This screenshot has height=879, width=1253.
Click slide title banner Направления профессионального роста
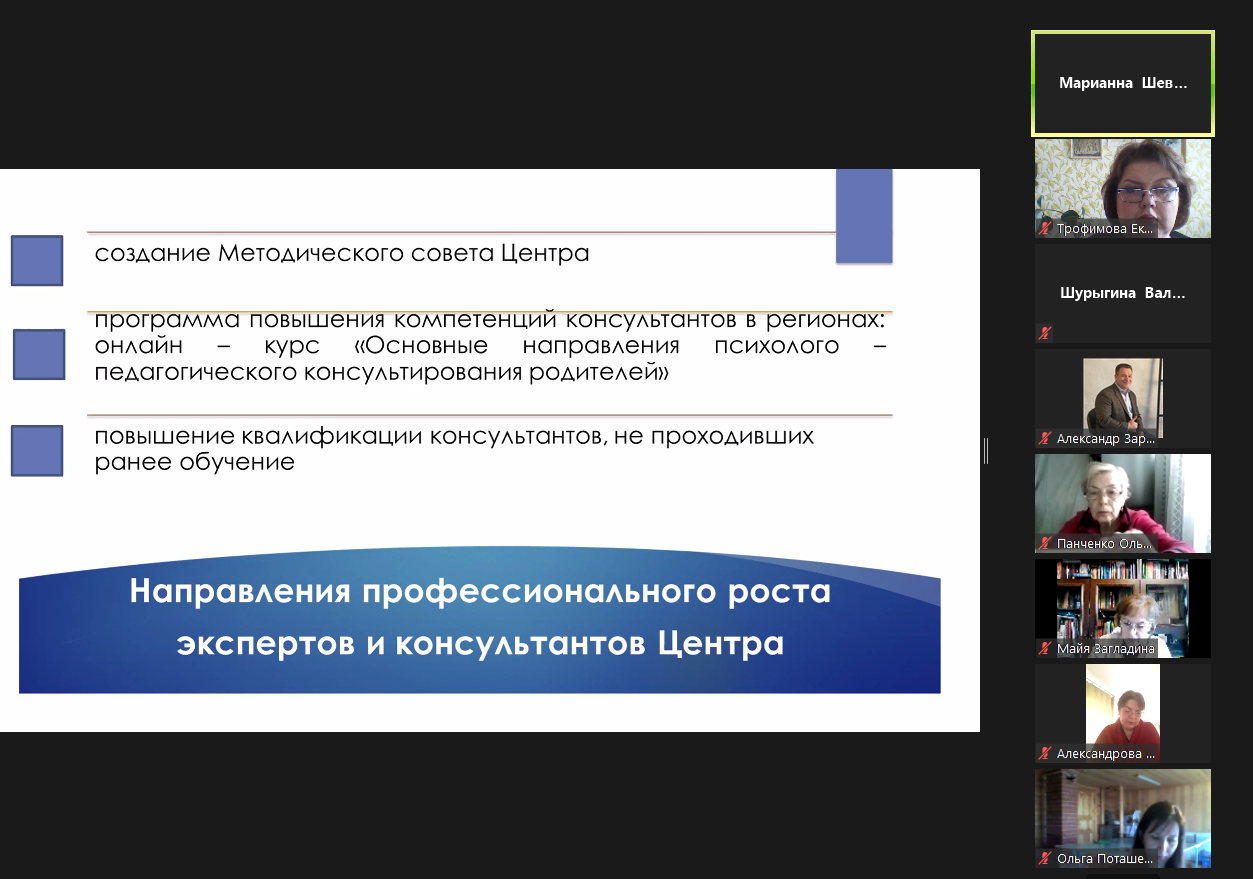tap(480, 620)
